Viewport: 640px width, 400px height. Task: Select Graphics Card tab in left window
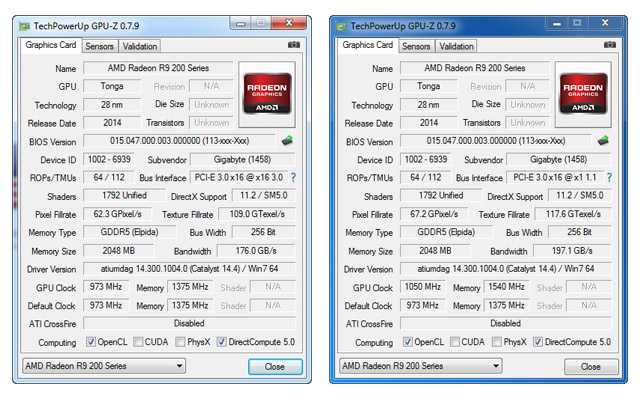51,45
